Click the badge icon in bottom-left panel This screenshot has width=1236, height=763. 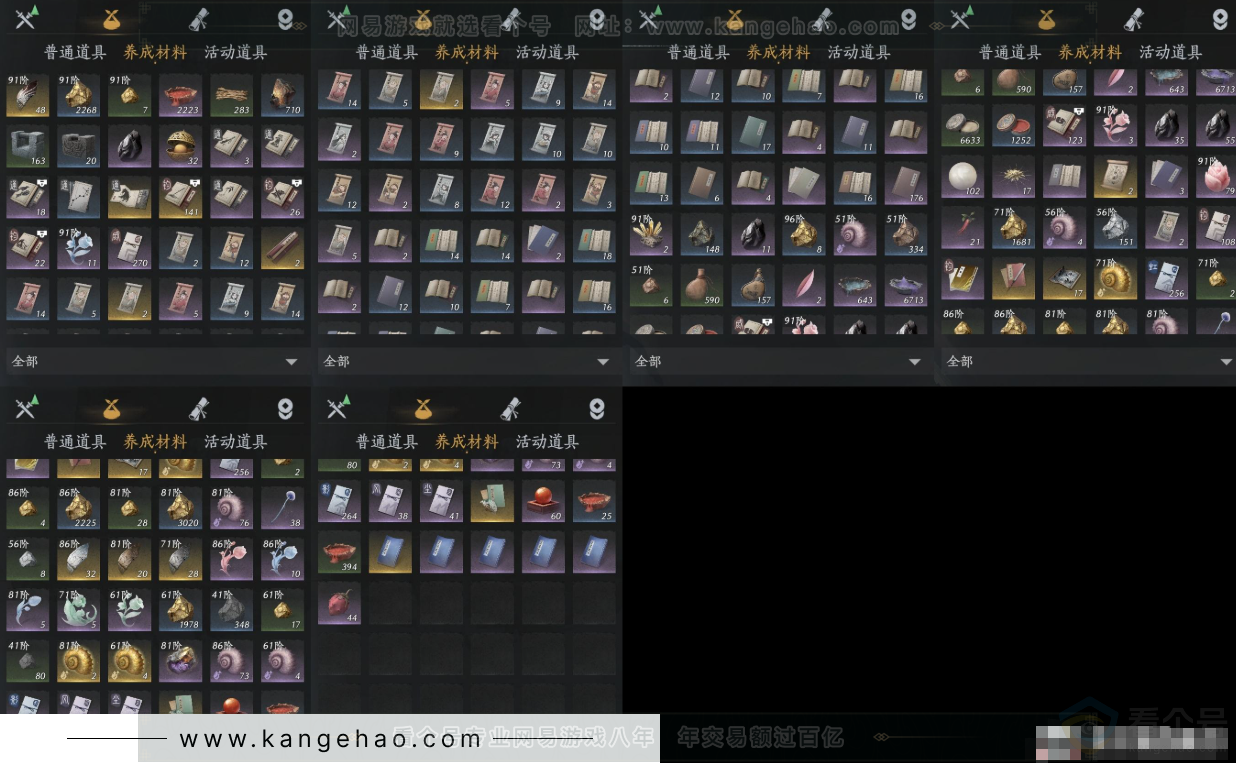pyautogui.click(x=285, y=407)
